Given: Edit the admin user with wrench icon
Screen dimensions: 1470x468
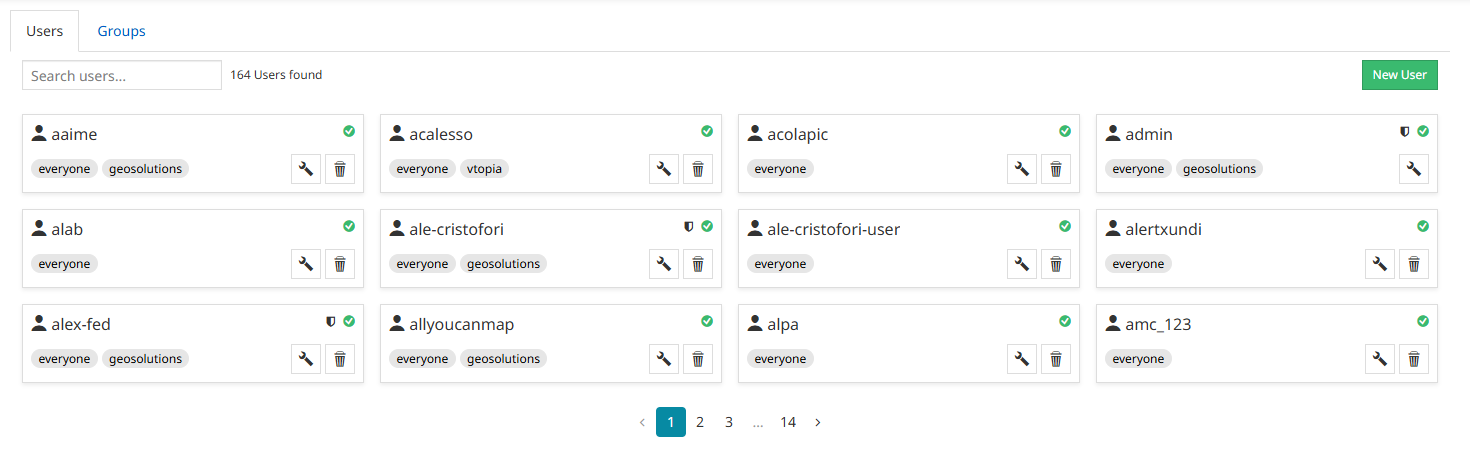Looking at the screenshot, I should 1413,169.
